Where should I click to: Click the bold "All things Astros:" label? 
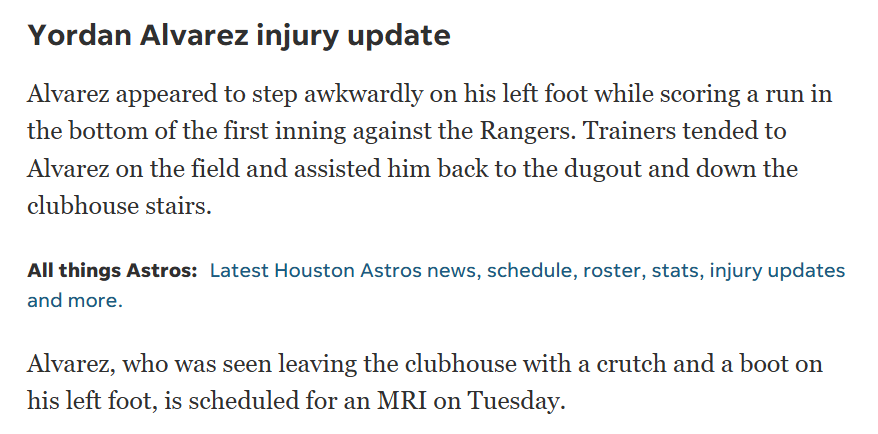[x=112, y=271]
